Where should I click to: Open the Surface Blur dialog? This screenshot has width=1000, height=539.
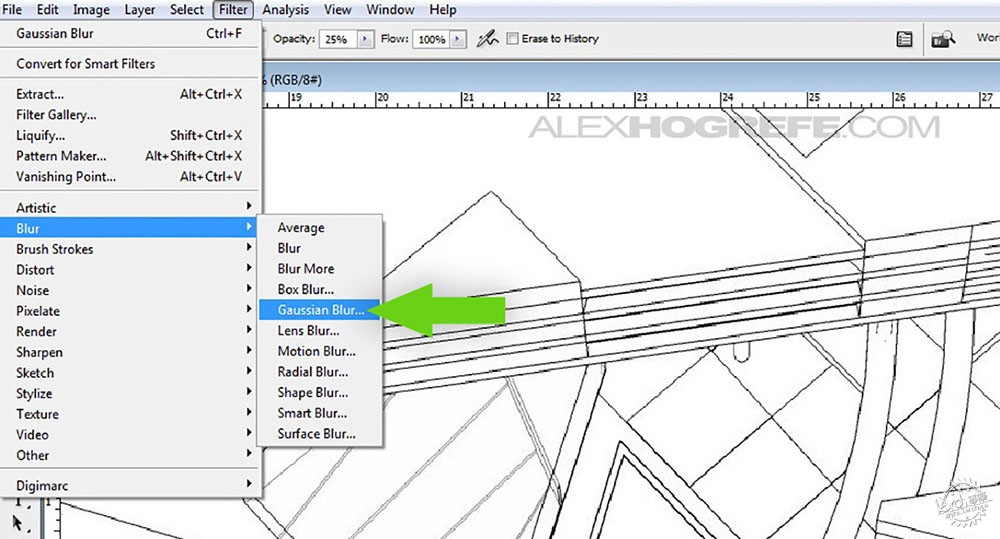click(320, 434)
